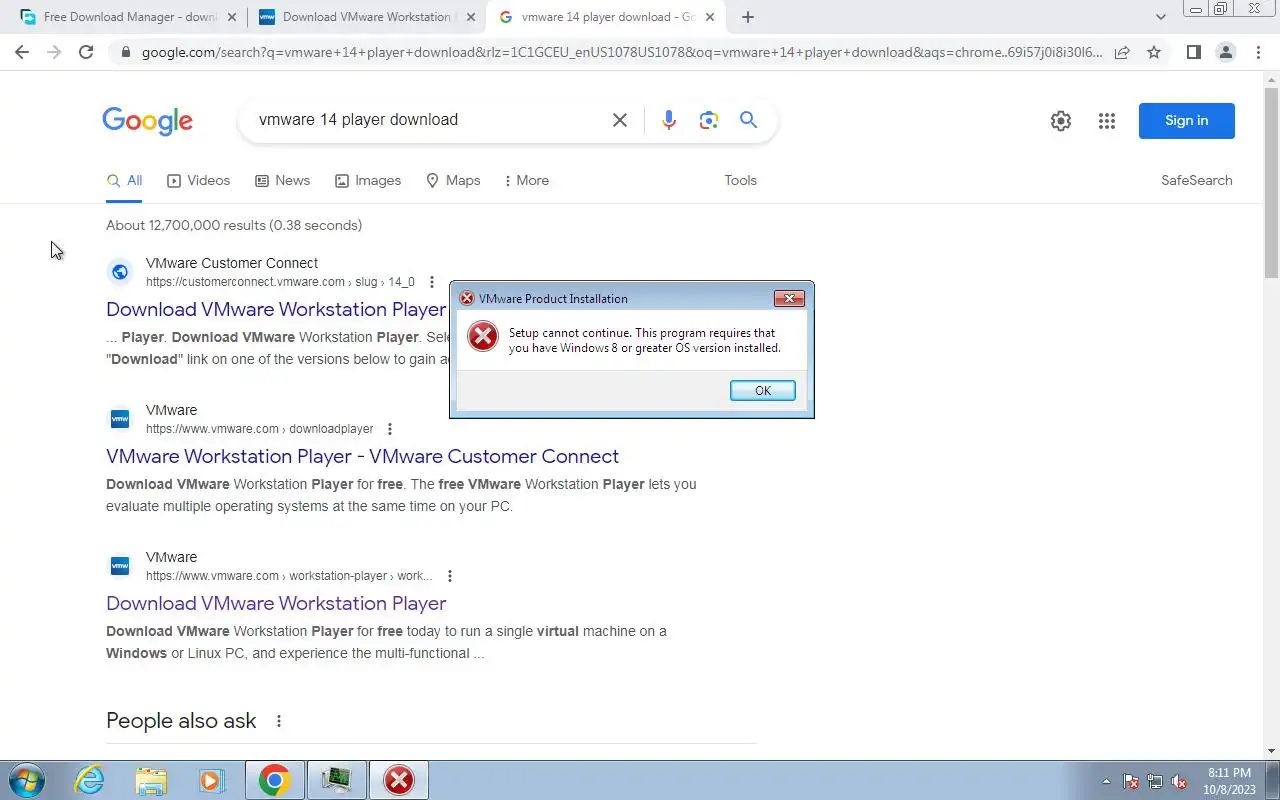The image size is (1280, 800).
Task: Focus the VMware error taskbar item
Action: 399,780
